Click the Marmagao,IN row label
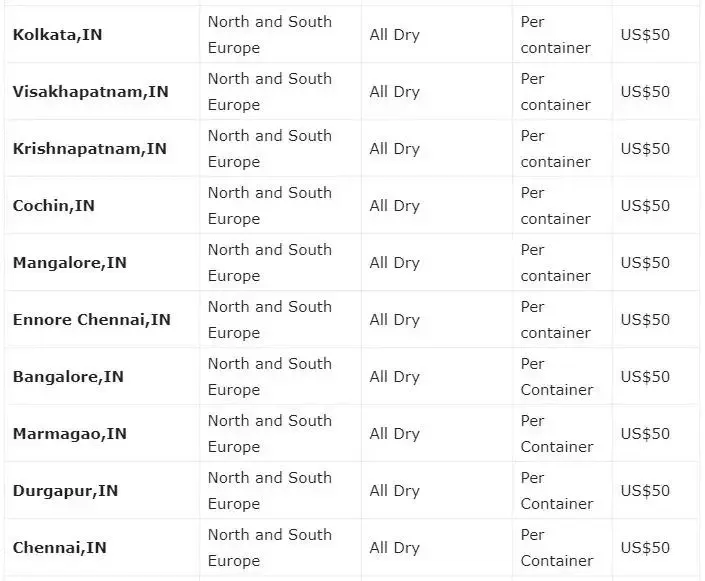This screenshot has height=581, width=705. click(70, 434)
